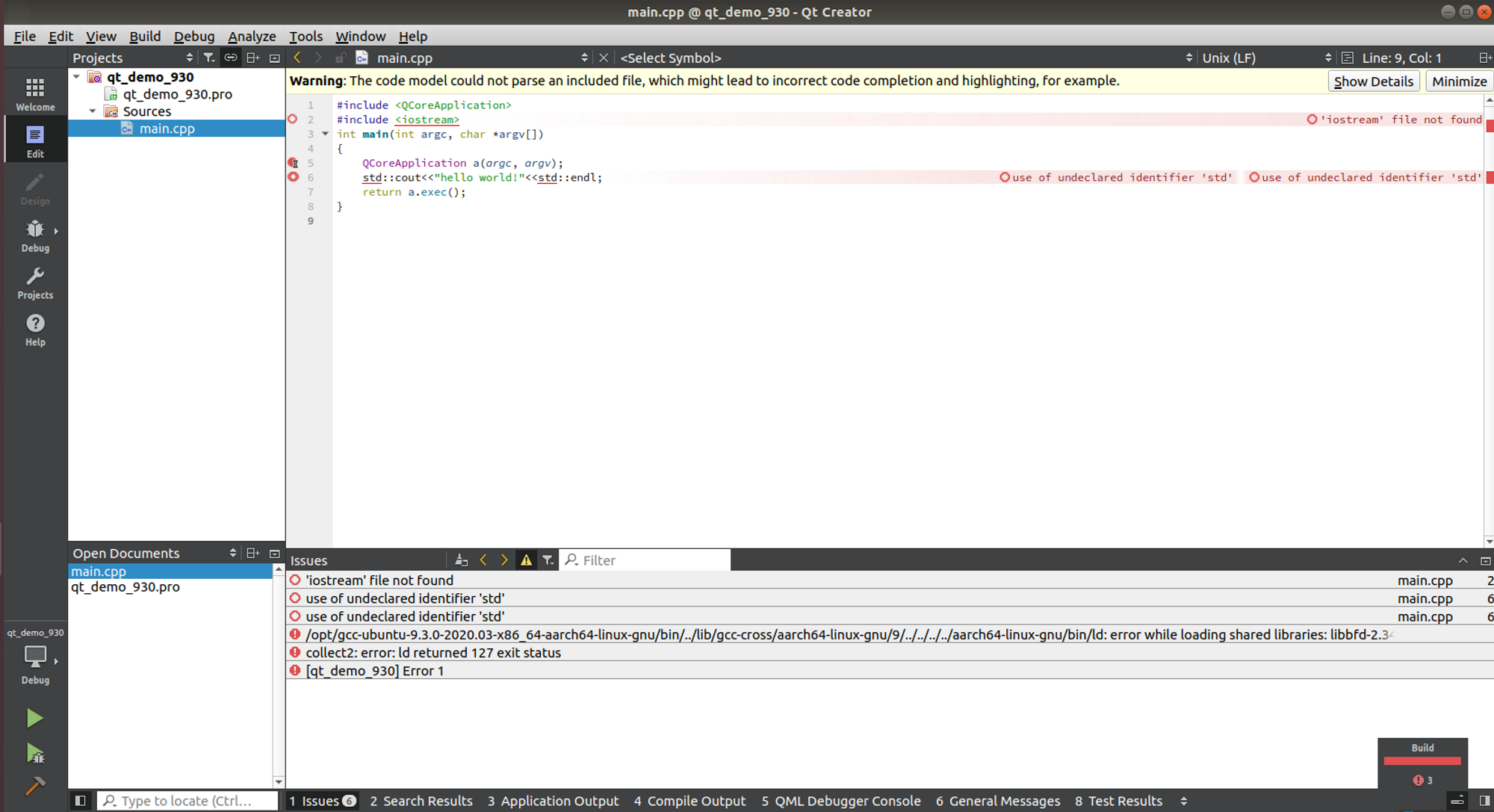Switch to Compile Output tab

point(689,801)
